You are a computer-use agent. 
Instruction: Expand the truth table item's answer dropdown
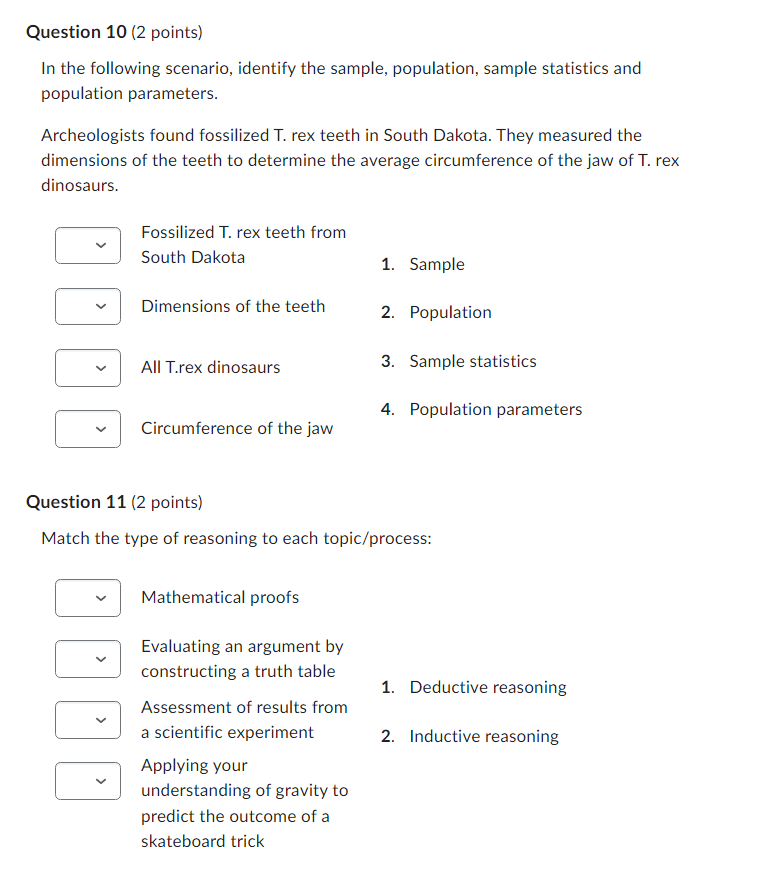pos(88,659)
